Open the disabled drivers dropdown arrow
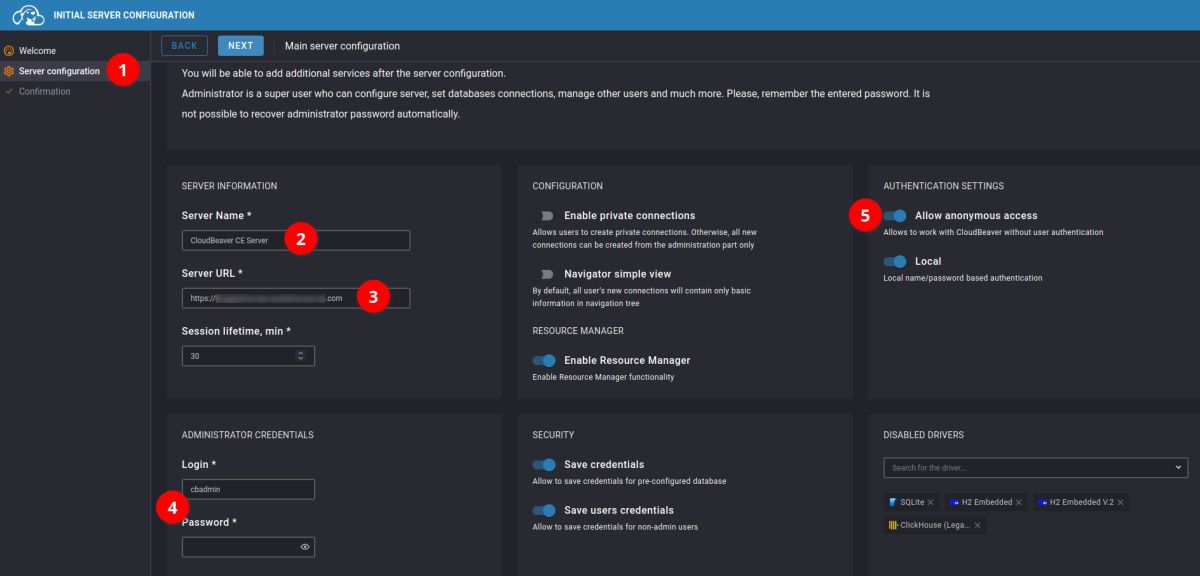Image resolution: width=1200 pixels, height=576 pixels. (x=1178, y=467)
